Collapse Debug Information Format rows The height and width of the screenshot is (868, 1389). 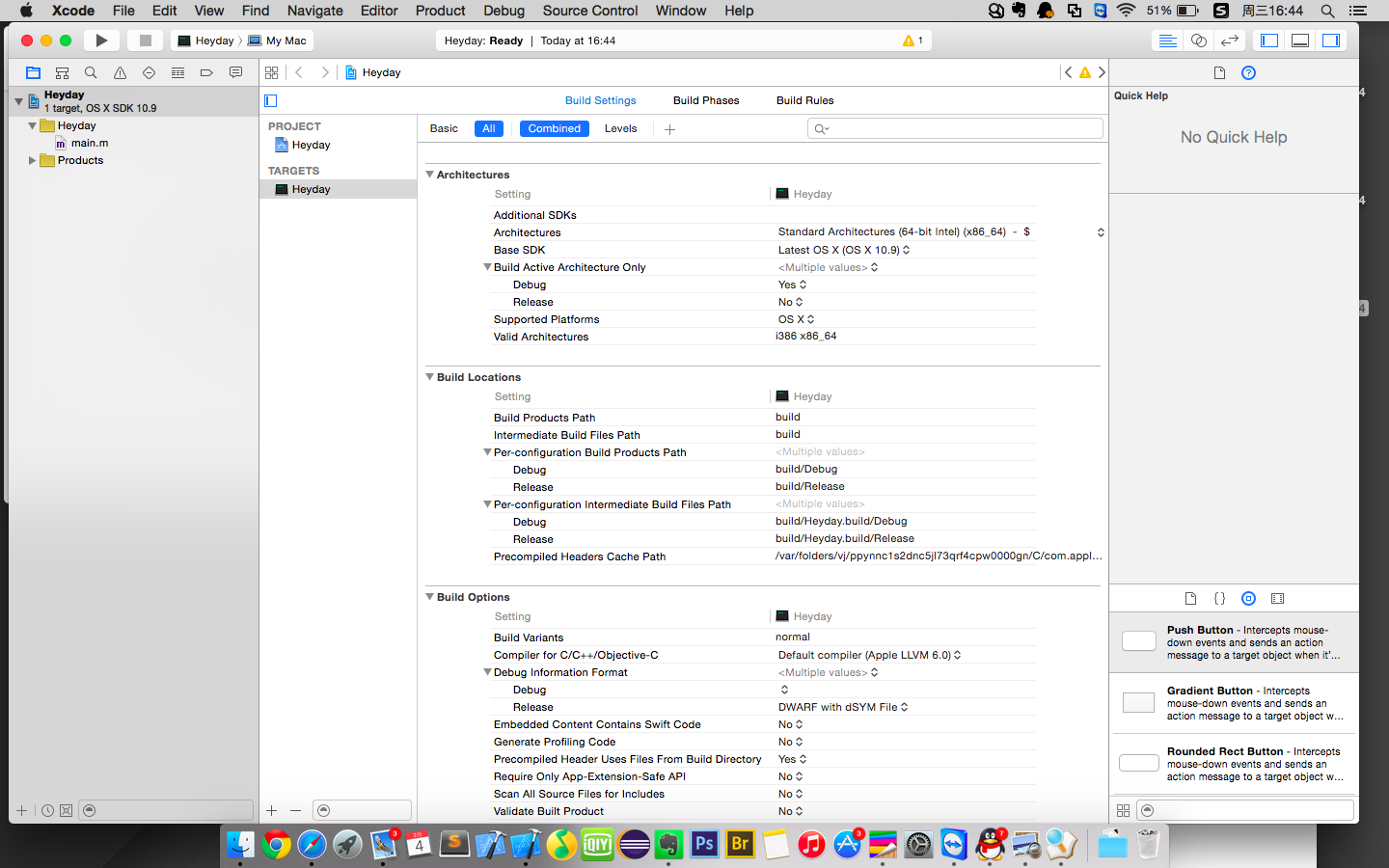point(487,672)
